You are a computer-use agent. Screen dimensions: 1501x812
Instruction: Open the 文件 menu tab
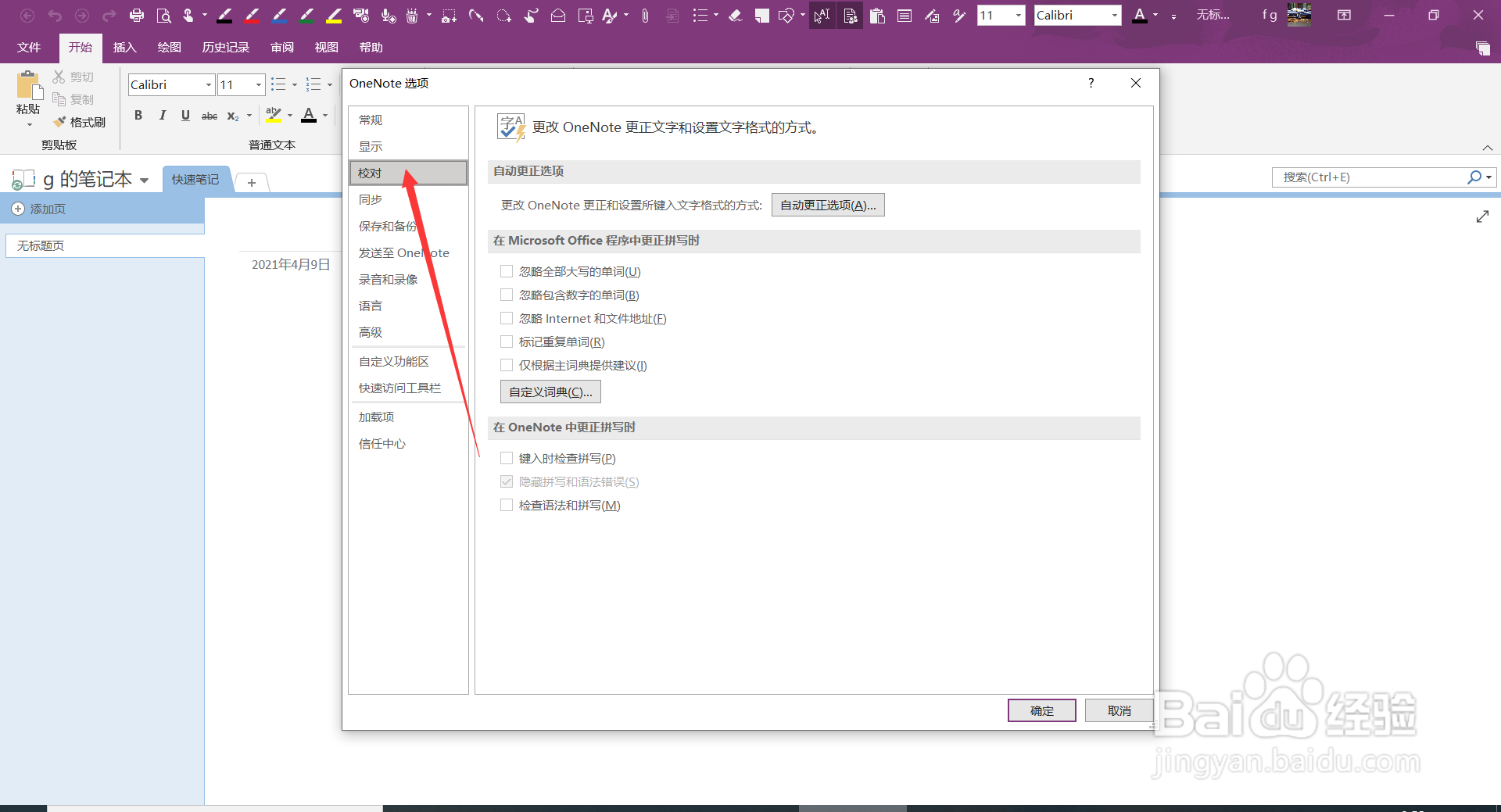pyautogui.click(x=29, y=48)
